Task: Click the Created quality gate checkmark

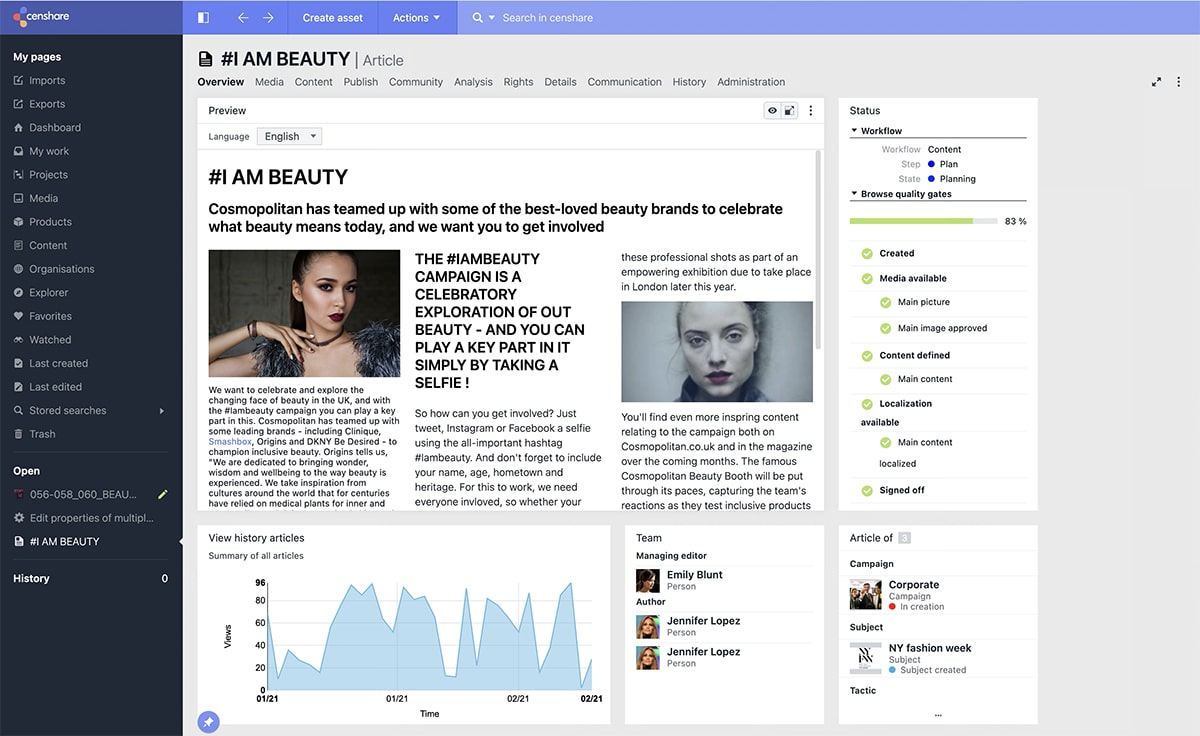Action: [x=867, y=253]
